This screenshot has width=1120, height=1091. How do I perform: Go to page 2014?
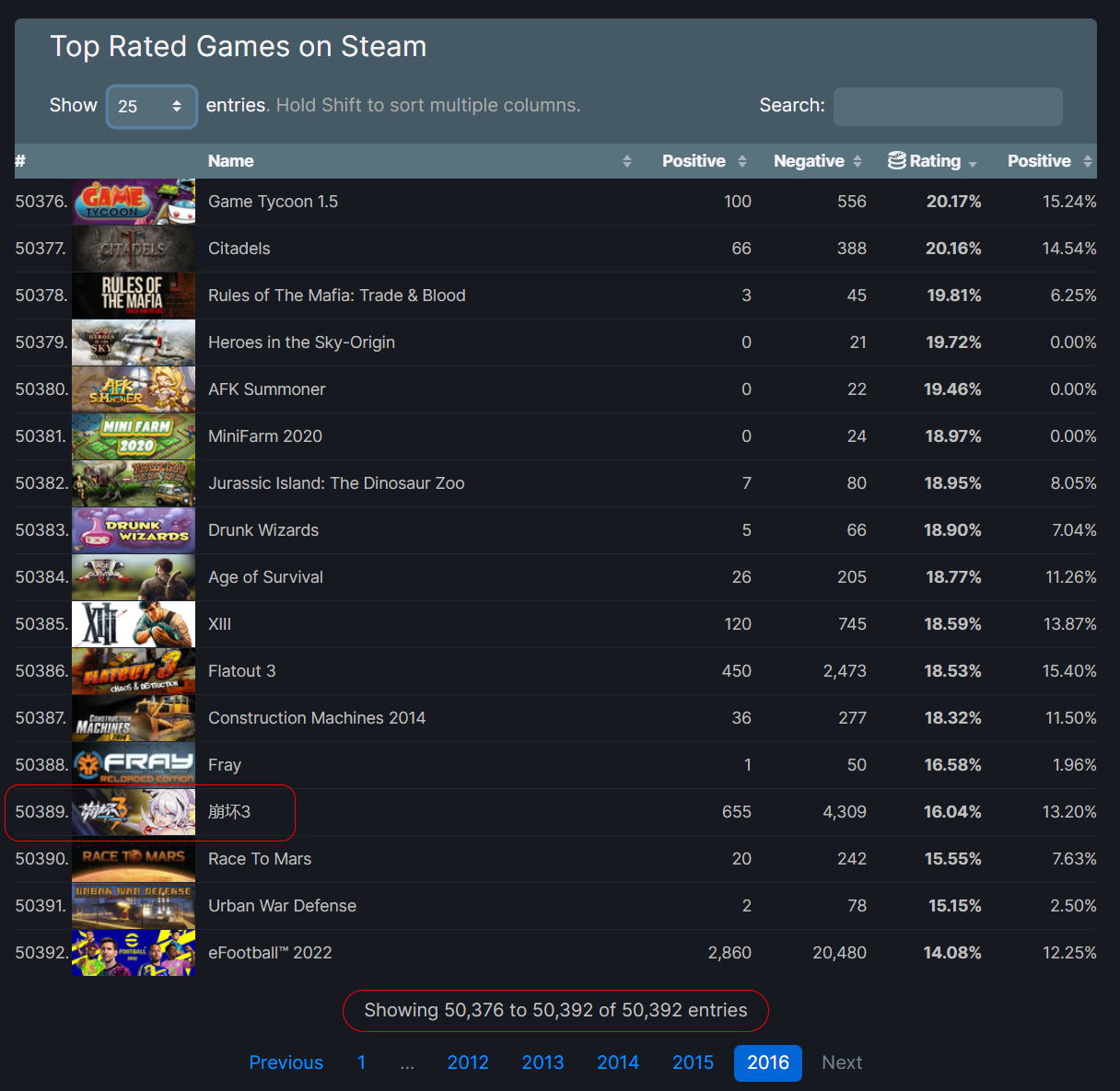tap(618, 1063)
